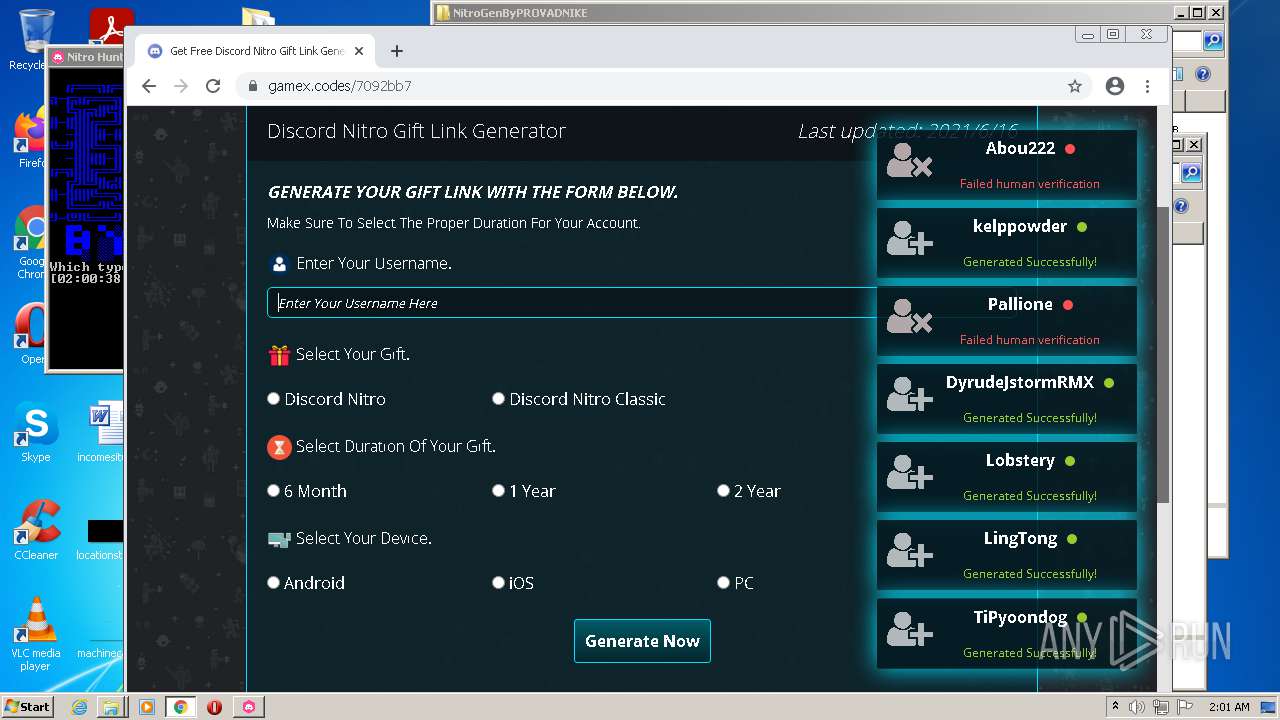
Task: Click the hourglass icon beside Select Duration
Action: tap(279, 447)
